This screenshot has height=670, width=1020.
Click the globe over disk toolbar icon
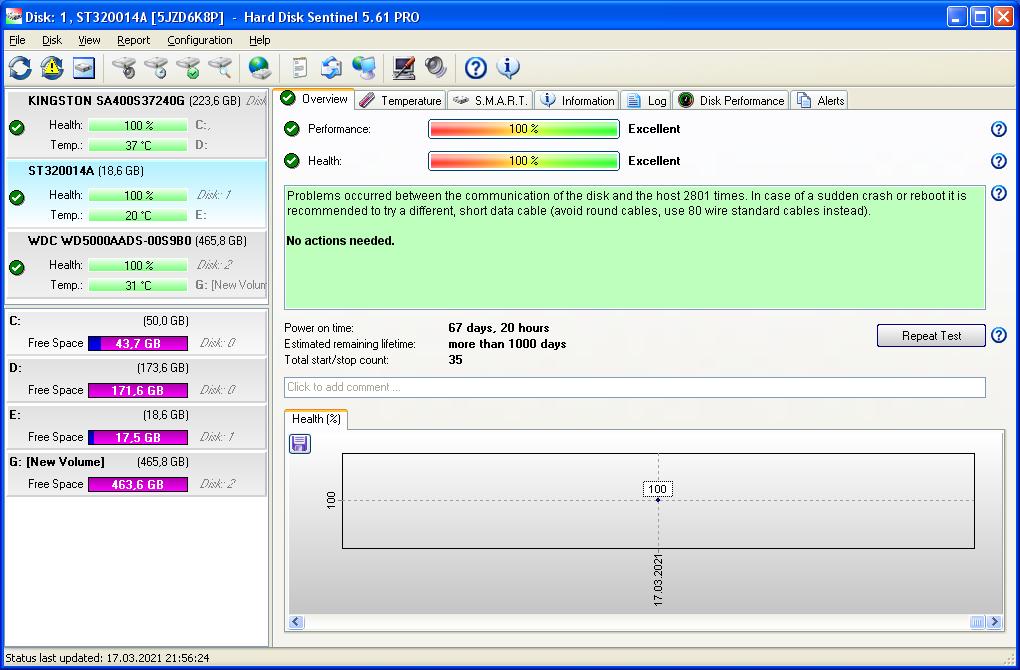point(260,68)
